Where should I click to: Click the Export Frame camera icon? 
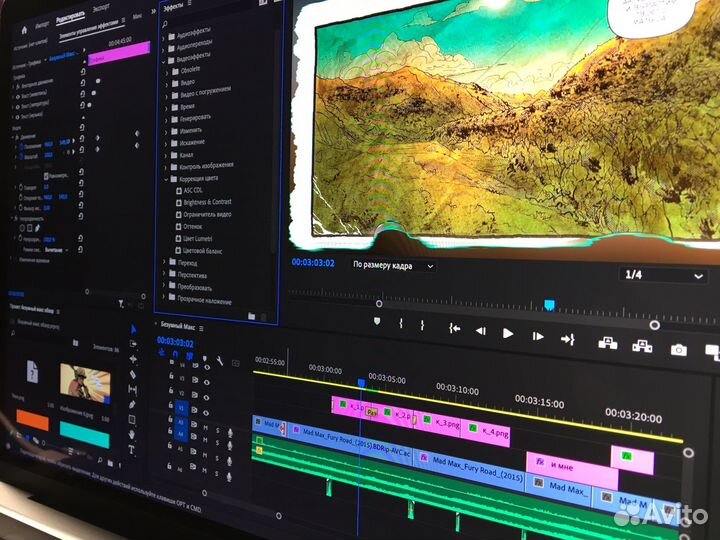coord(679,349)
